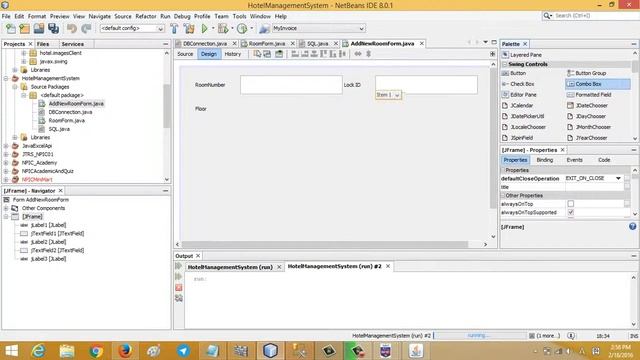Run the project with green play icon

coord(204,28)
